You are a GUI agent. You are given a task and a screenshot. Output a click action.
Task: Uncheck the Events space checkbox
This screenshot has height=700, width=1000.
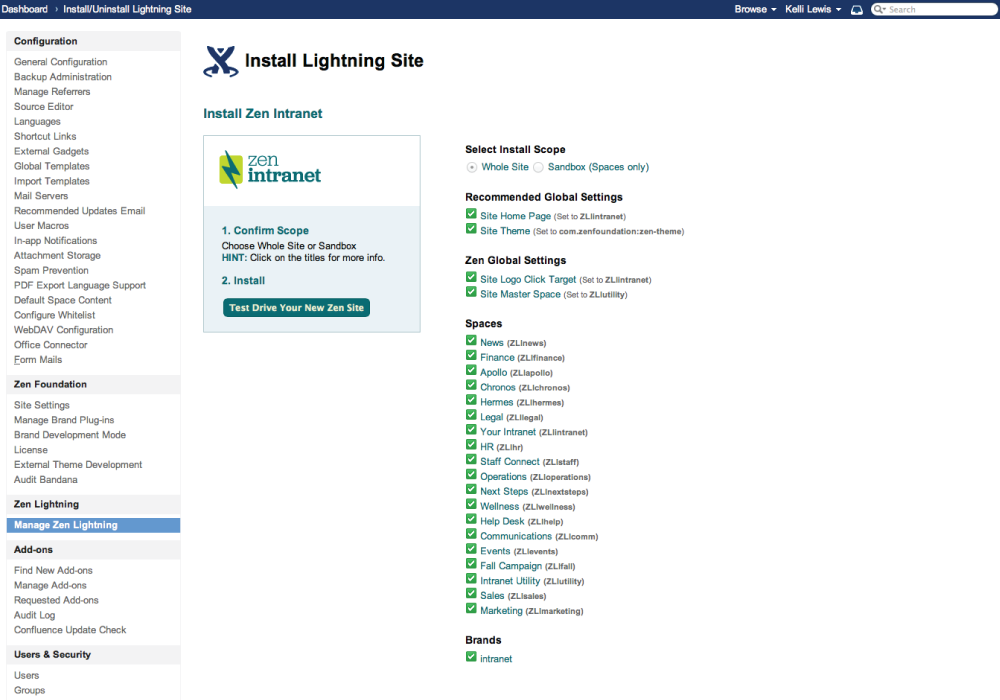(471, 549)
